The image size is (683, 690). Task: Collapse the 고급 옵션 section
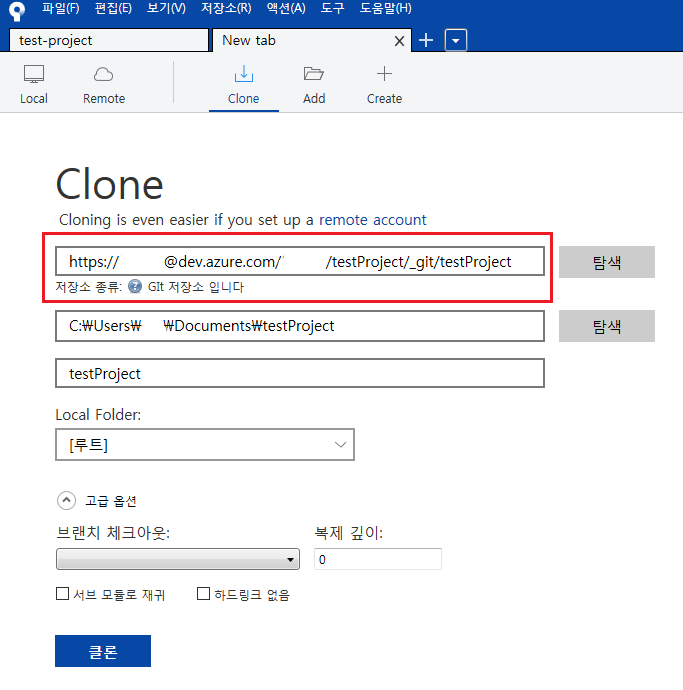click(66, 500)
